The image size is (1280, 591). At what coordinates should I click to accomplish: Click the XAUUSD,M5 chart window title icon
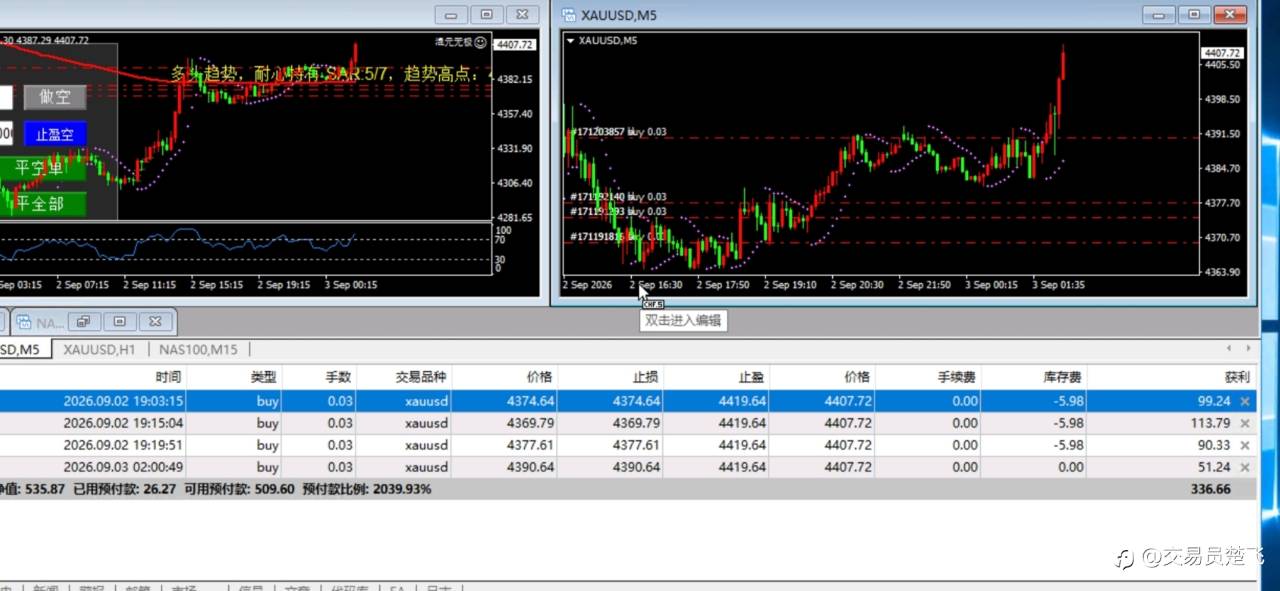(x=569, y=15)
